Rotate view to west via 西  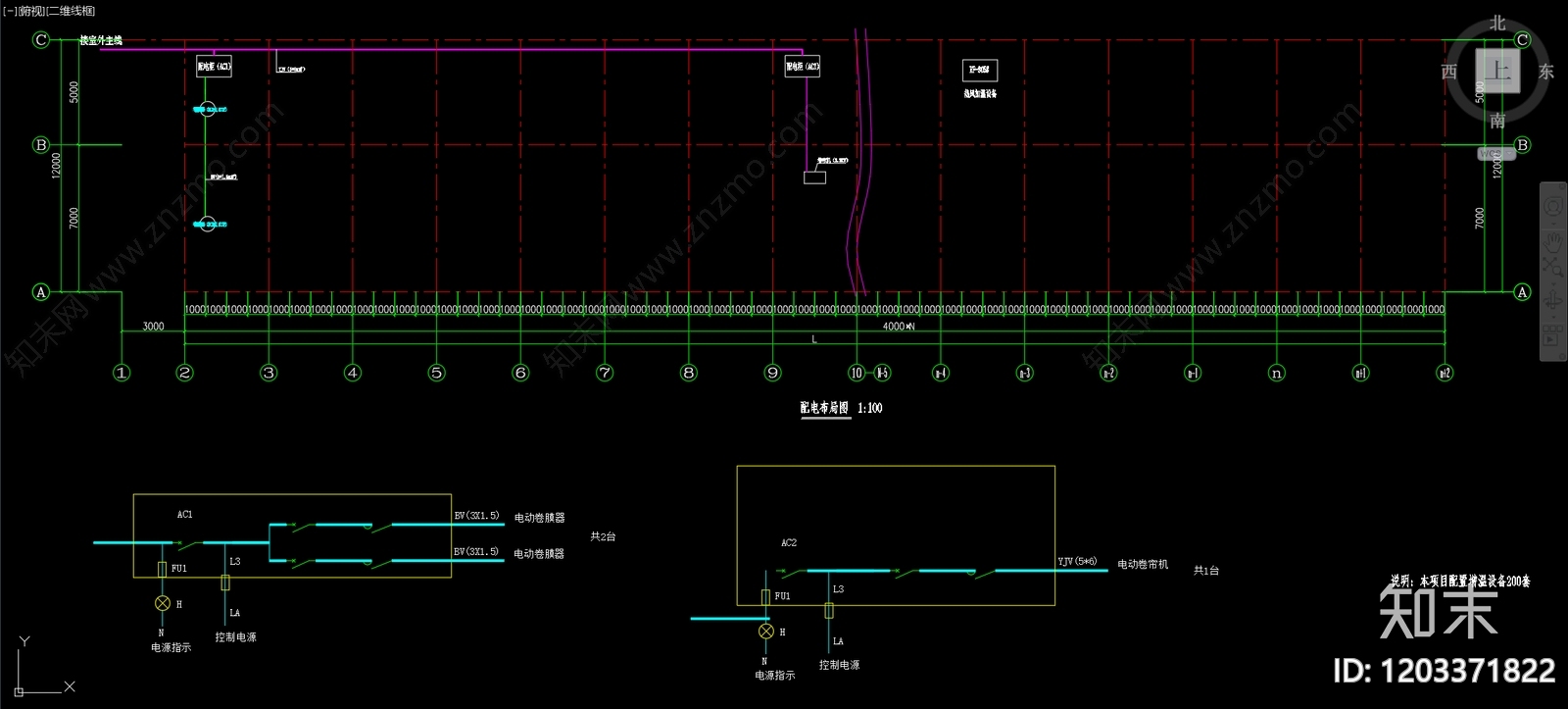[x=1449, y=72]
